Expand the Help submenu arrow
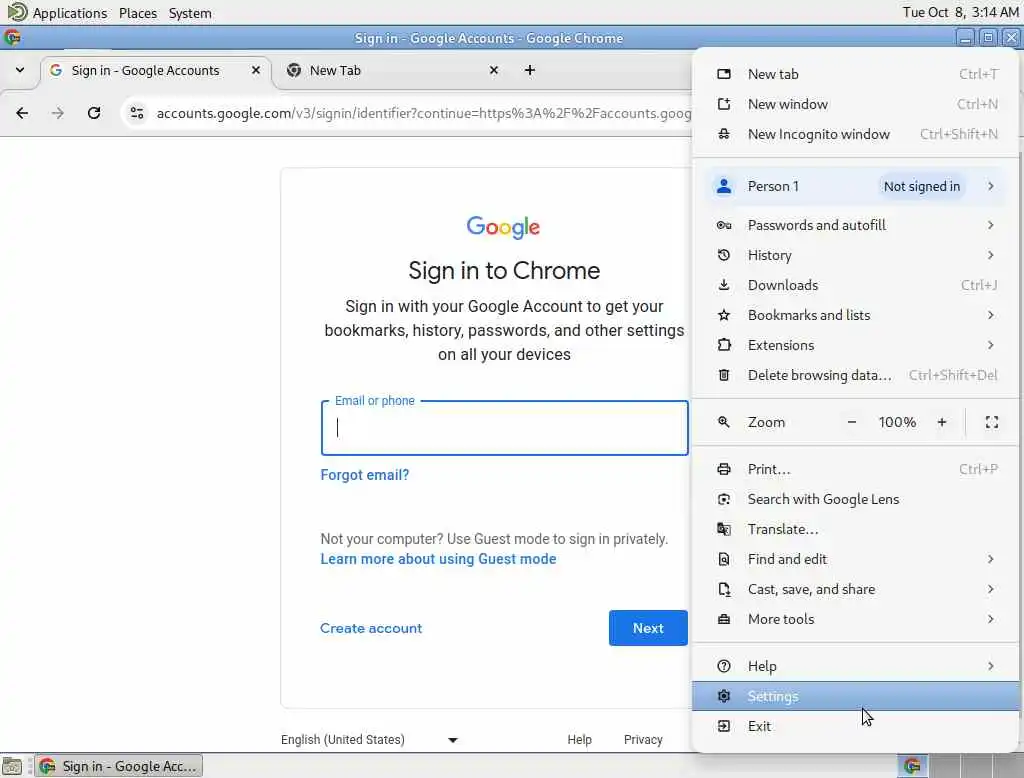Screen dimensions: 1024x778 click(x=991, y=666)
